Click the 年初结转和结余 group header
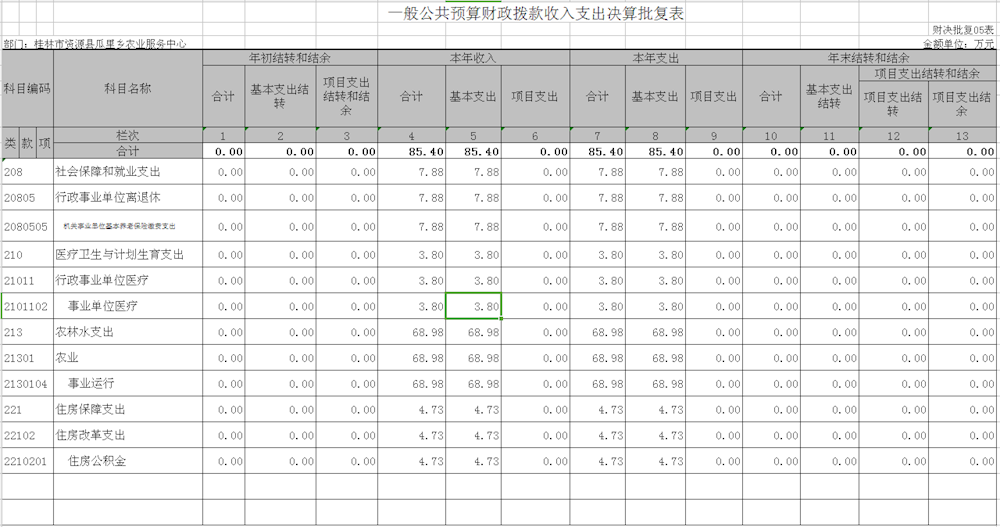This screenshot has width=1000, height=527. coord(290,59)
